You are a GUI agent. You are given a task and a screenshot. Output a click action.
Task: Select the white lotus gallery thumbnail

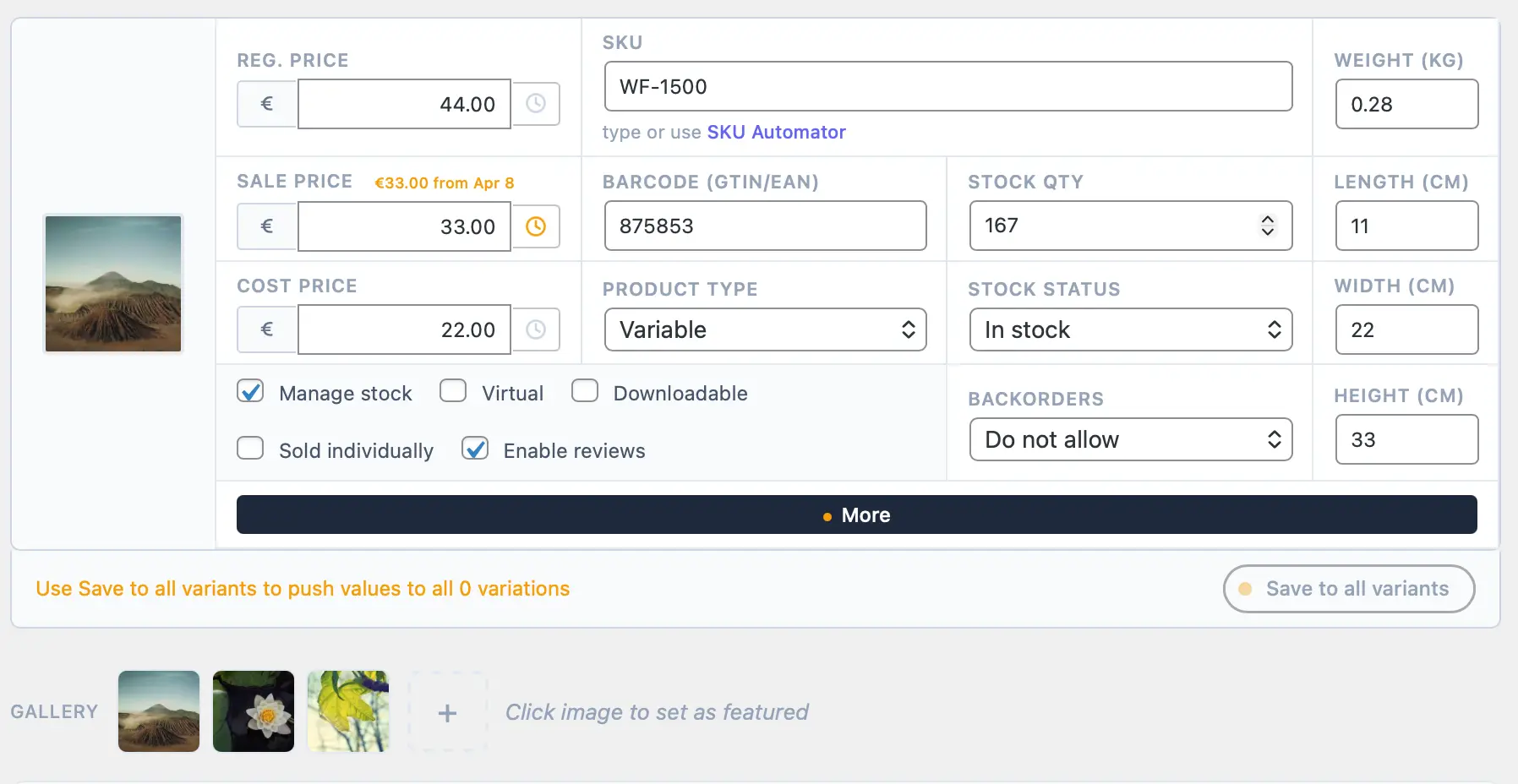pyautogui.click(x=254, y=711)
